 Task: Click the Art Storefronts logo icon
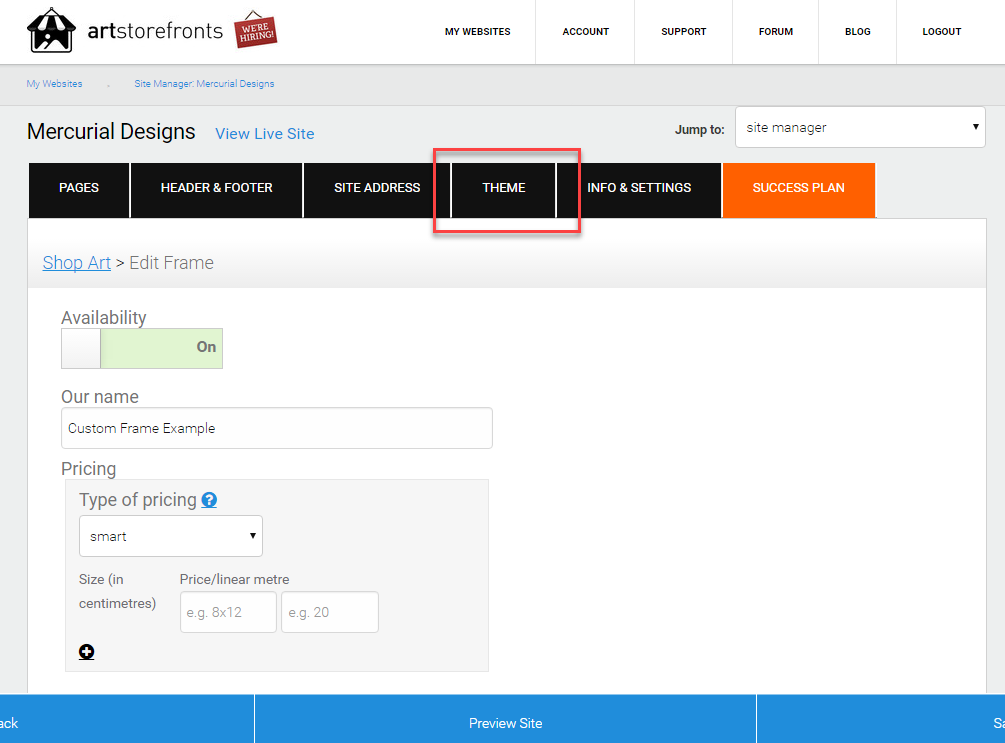tap(51, 30)
